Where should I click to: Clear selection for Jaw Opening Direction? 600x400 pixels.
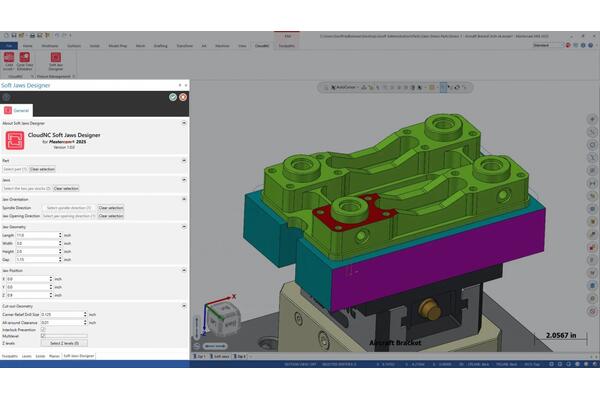(x=111, y=216)
